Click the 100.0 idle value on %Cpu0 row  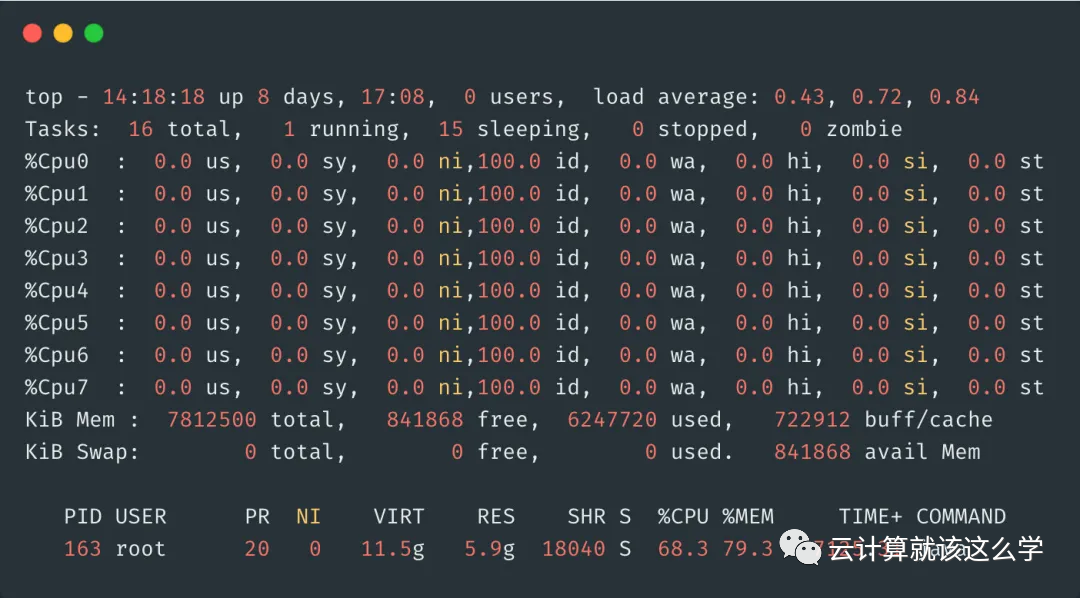click(x=509, y=161)
